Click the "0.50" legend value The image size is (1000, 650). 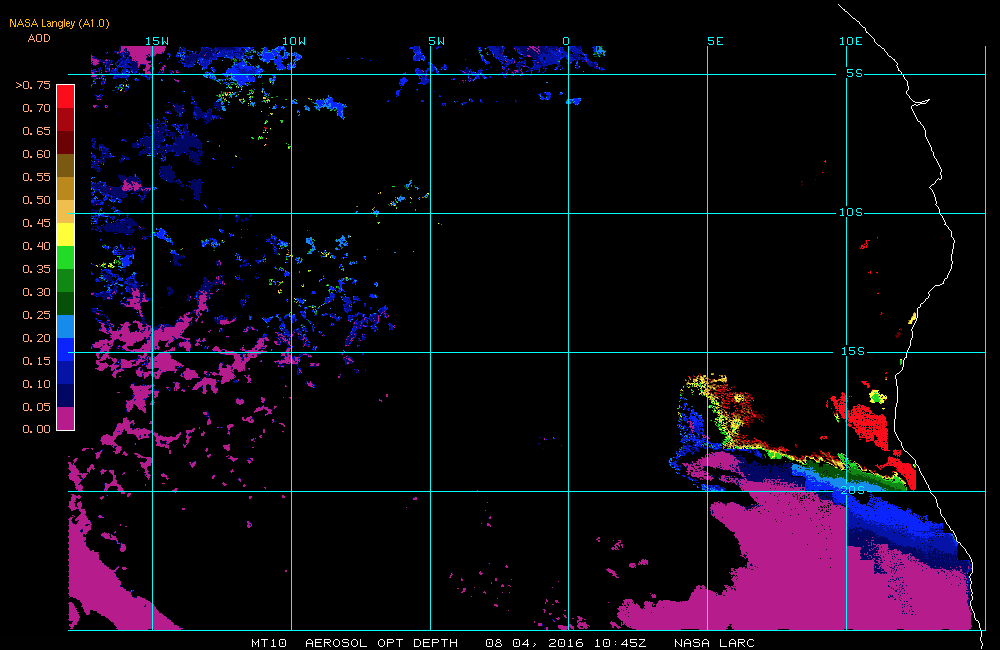coord(36,200)
